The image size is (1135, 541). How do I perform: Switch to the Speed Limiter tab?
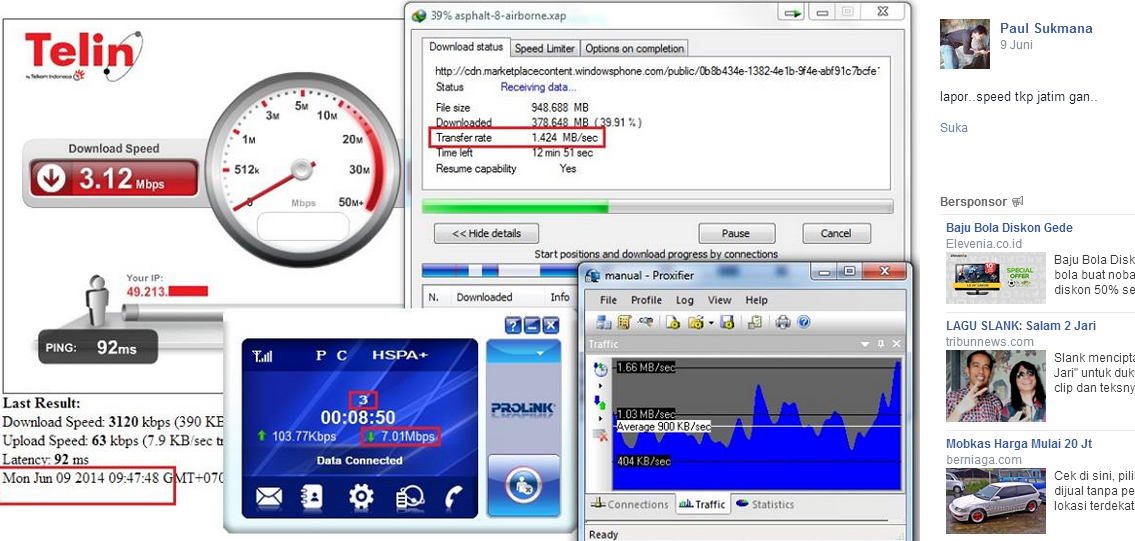coord(544,49)
